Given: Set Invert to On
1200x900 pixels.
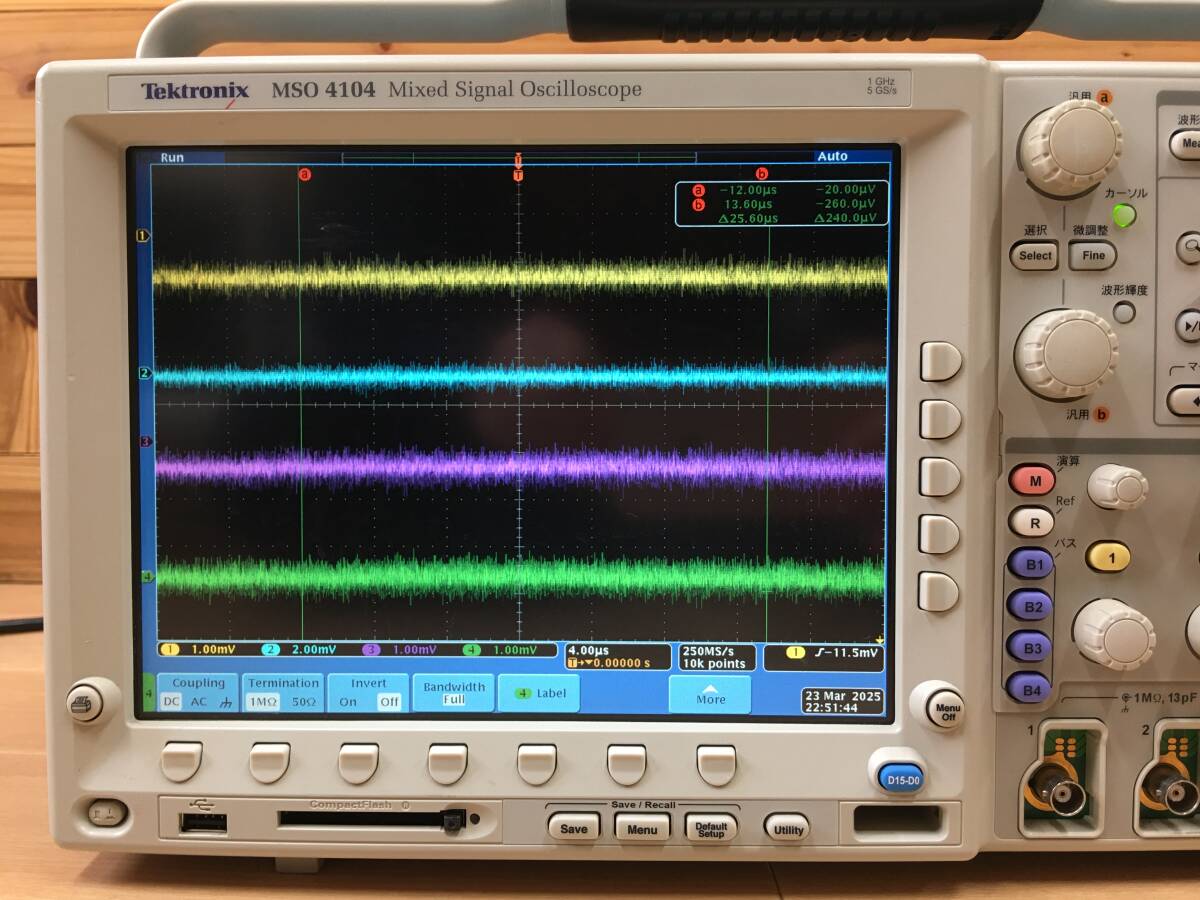Looking at the screenshot, I should coord(347,702).
